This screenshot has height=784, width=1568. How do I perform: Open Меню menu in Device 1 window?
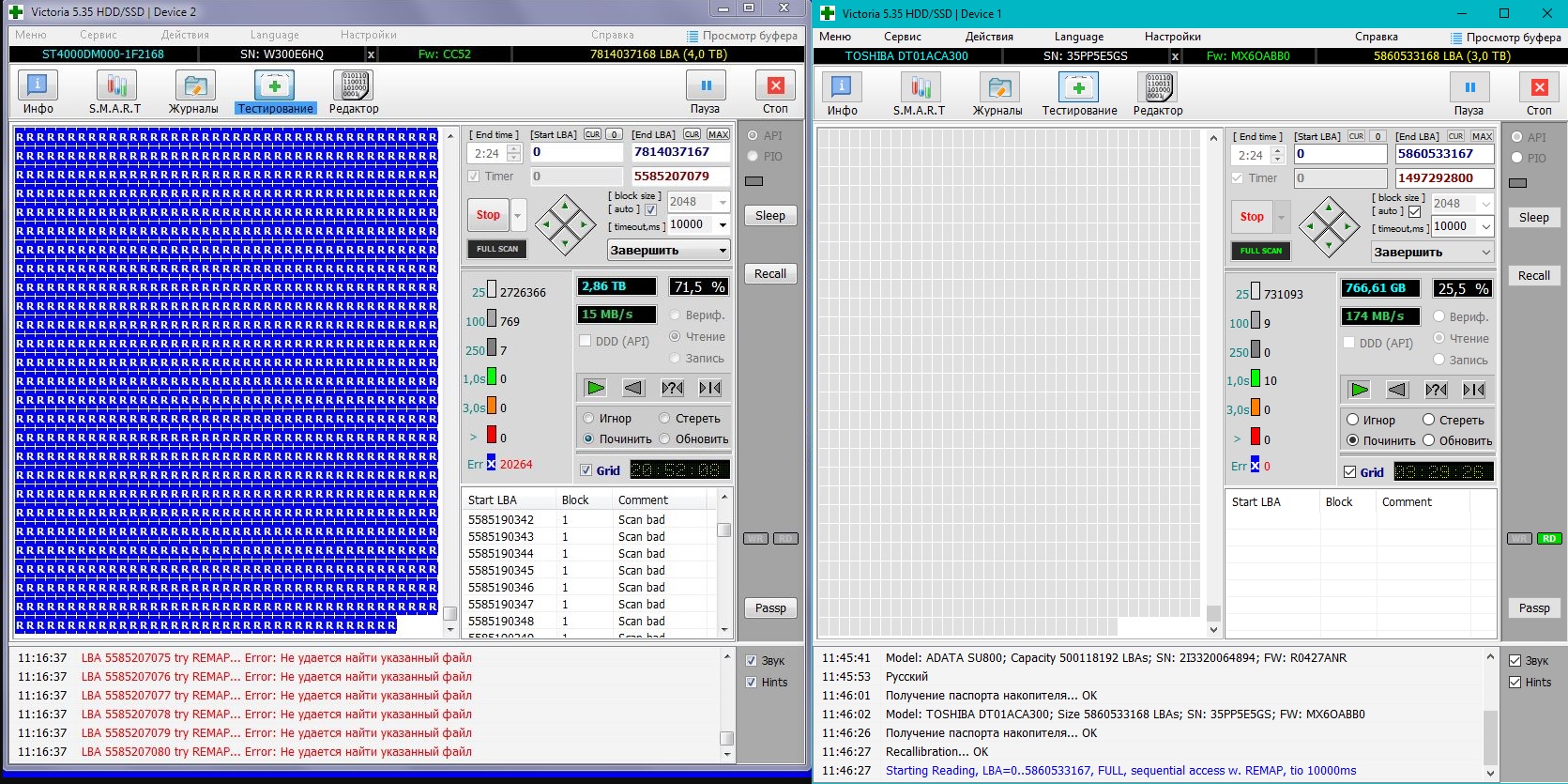pos(834,37)
